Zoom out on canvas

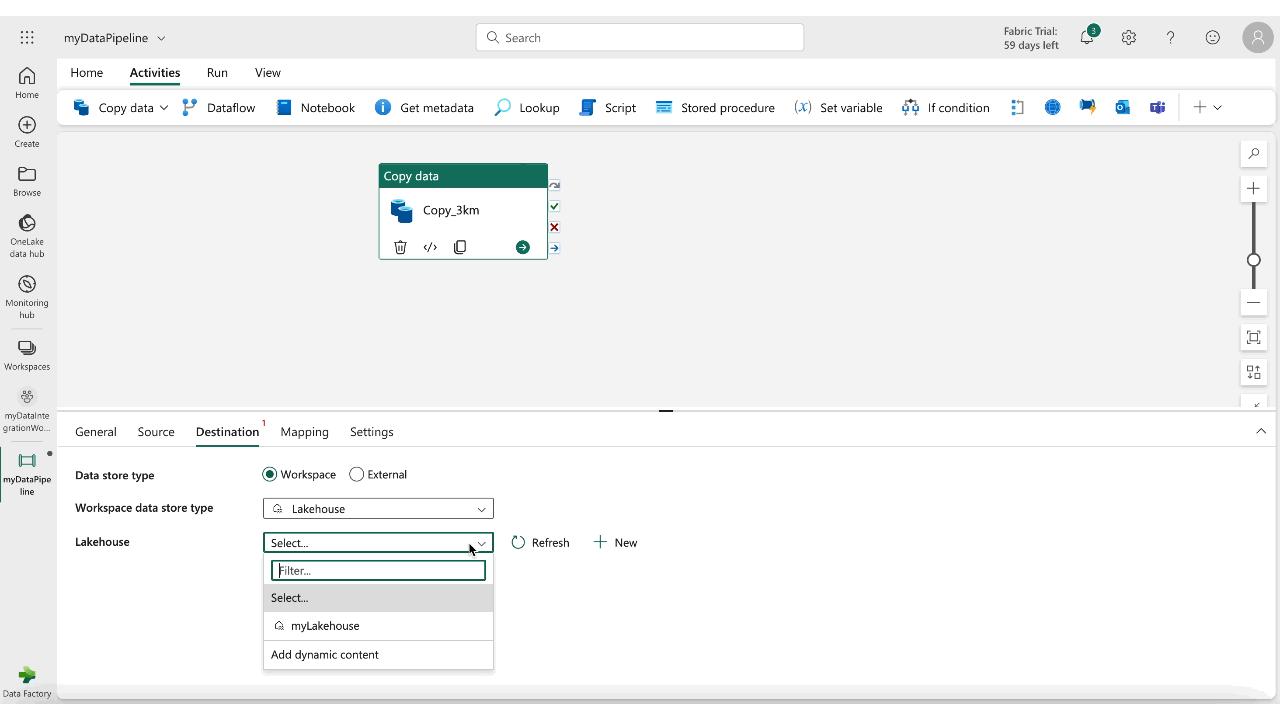click(1253, 302)
